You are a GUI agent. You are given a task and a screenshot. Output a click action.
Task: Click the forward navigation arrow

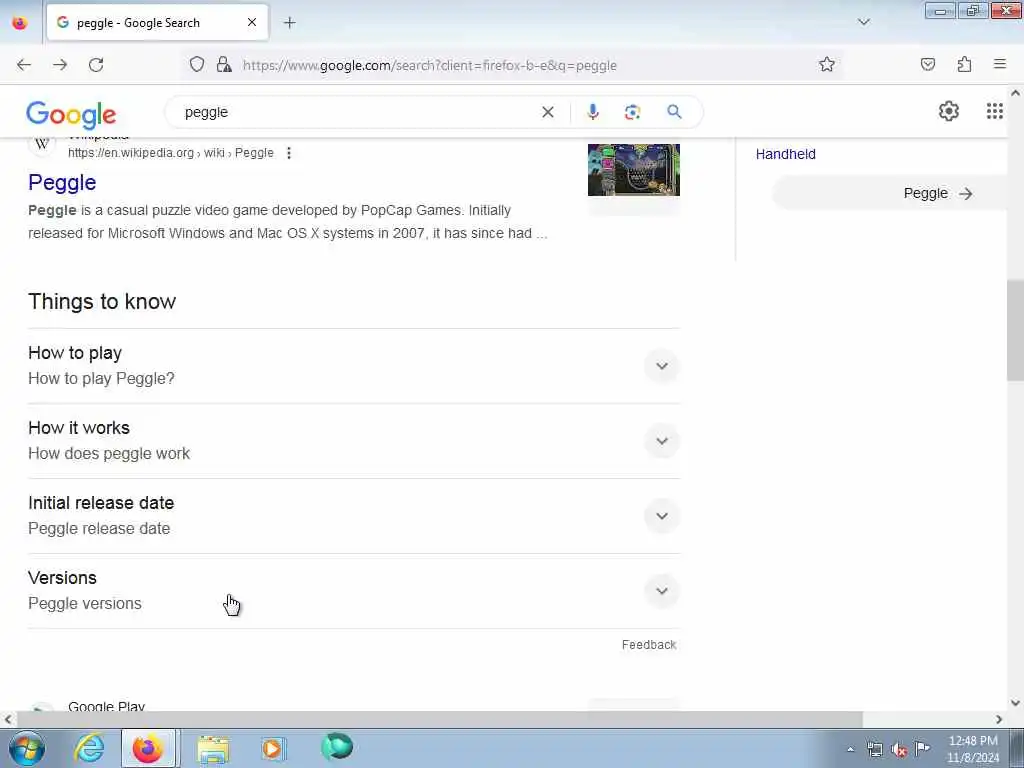tap(60, 65)
